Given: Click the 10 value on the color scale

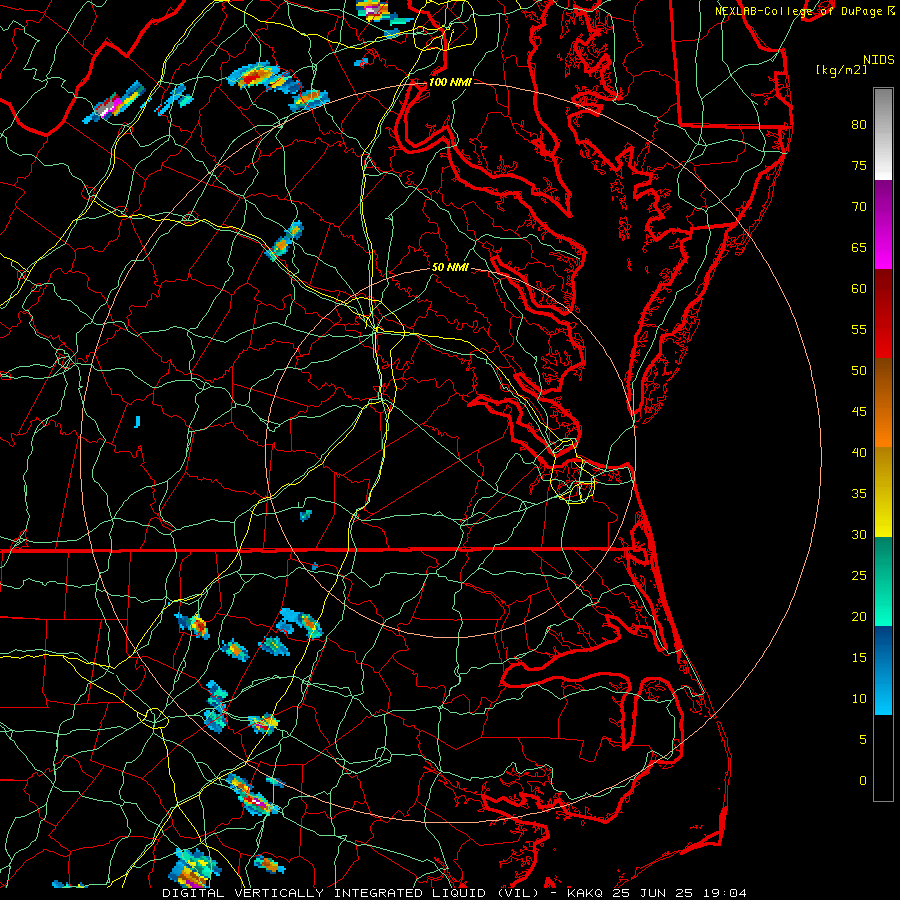Looking at the screenshot, I should [x=859, y=699].
